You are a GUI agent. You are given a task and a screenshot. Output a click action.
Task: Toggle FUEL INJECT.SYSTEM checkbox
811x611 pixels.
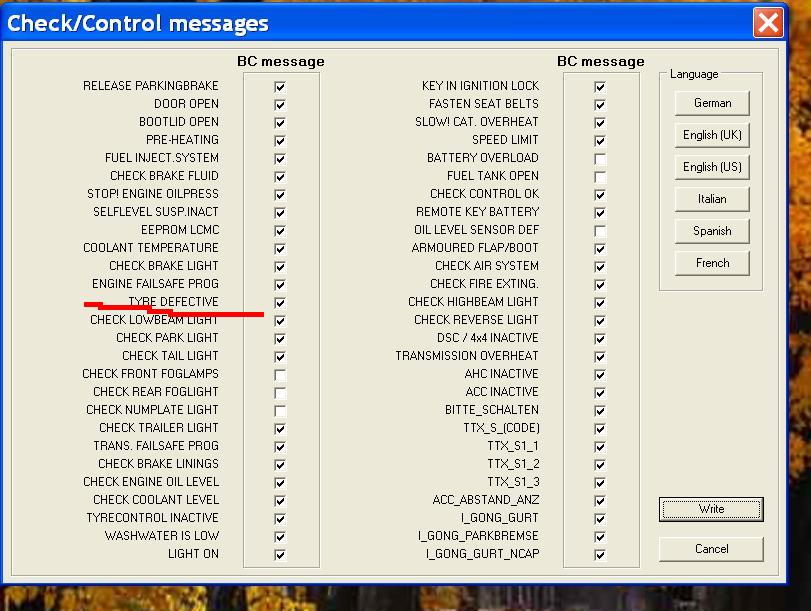280,159
